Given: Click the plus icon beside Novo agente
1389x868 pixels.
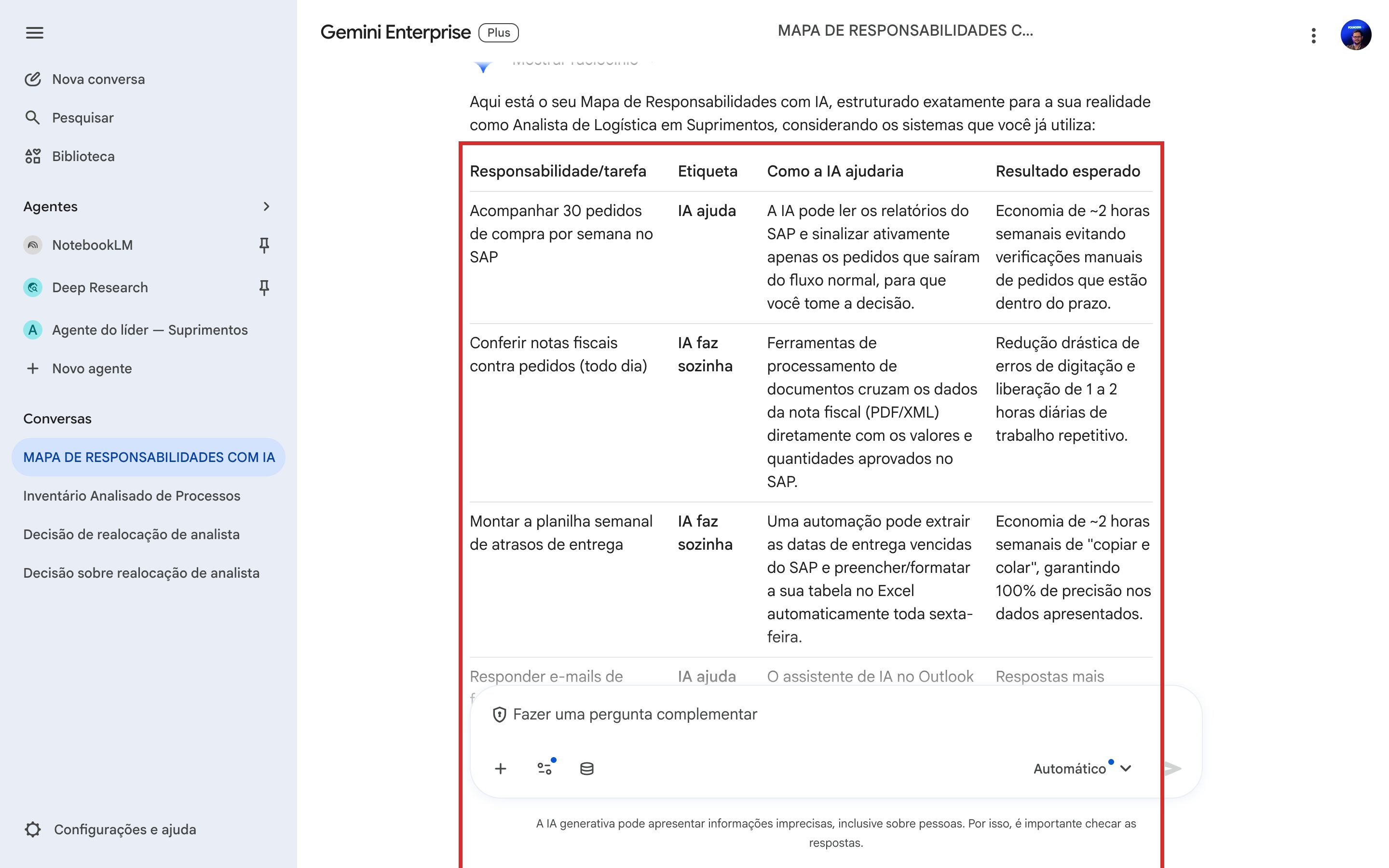Looking at the screenshot, I should click(x=33, y=368).
